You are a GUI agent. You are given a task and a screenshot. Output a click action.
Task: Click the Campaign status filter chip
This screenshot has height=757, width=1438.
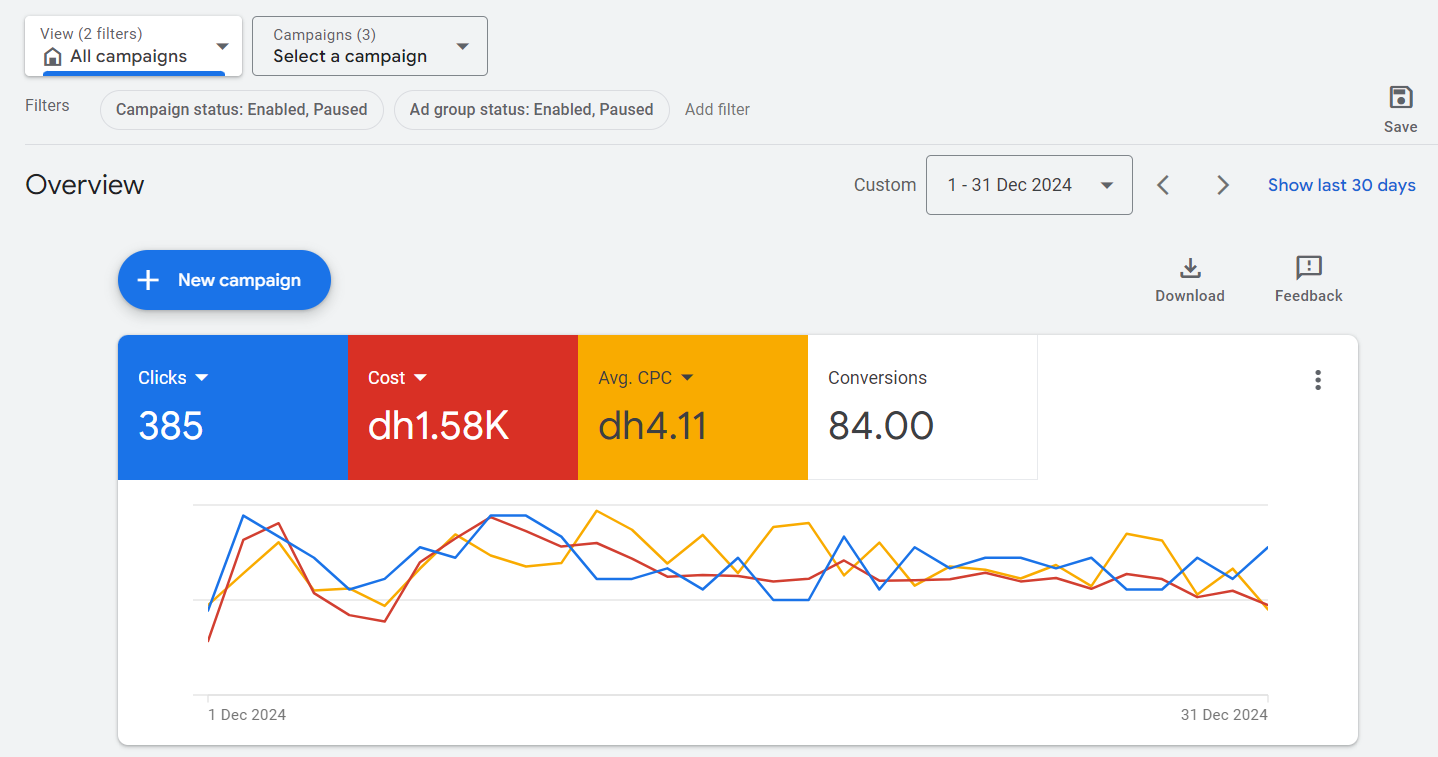pyautogui.click(x=241, y=110)
